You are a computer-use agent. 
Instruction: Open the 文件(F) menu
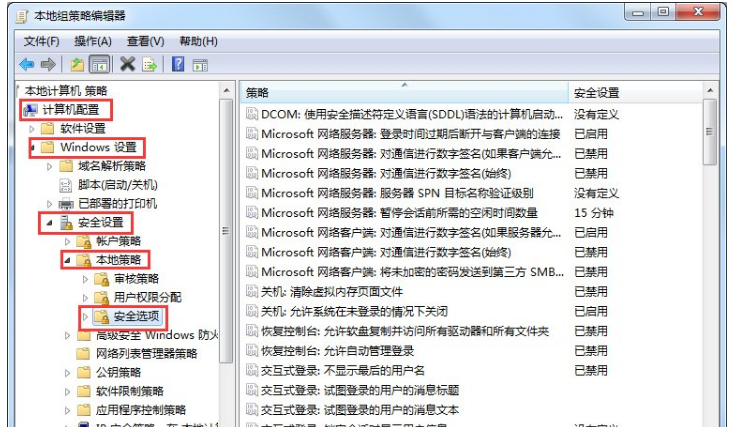(x=41, y=41)
